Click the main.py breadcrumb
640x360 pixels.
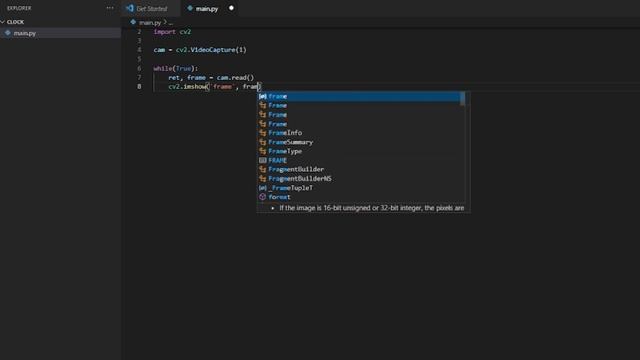pos(150,23)
